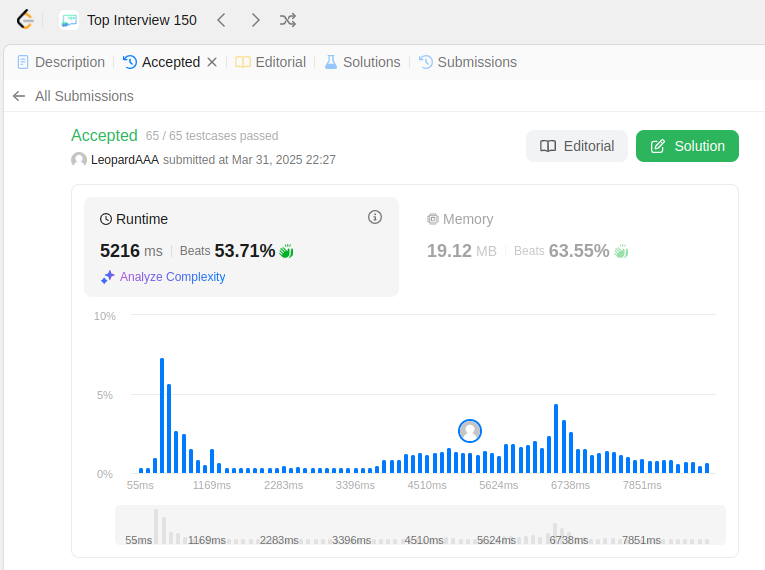This screenshot has height=570, width=765.
Task: Return to All Submissions
Action: [84, 96]
